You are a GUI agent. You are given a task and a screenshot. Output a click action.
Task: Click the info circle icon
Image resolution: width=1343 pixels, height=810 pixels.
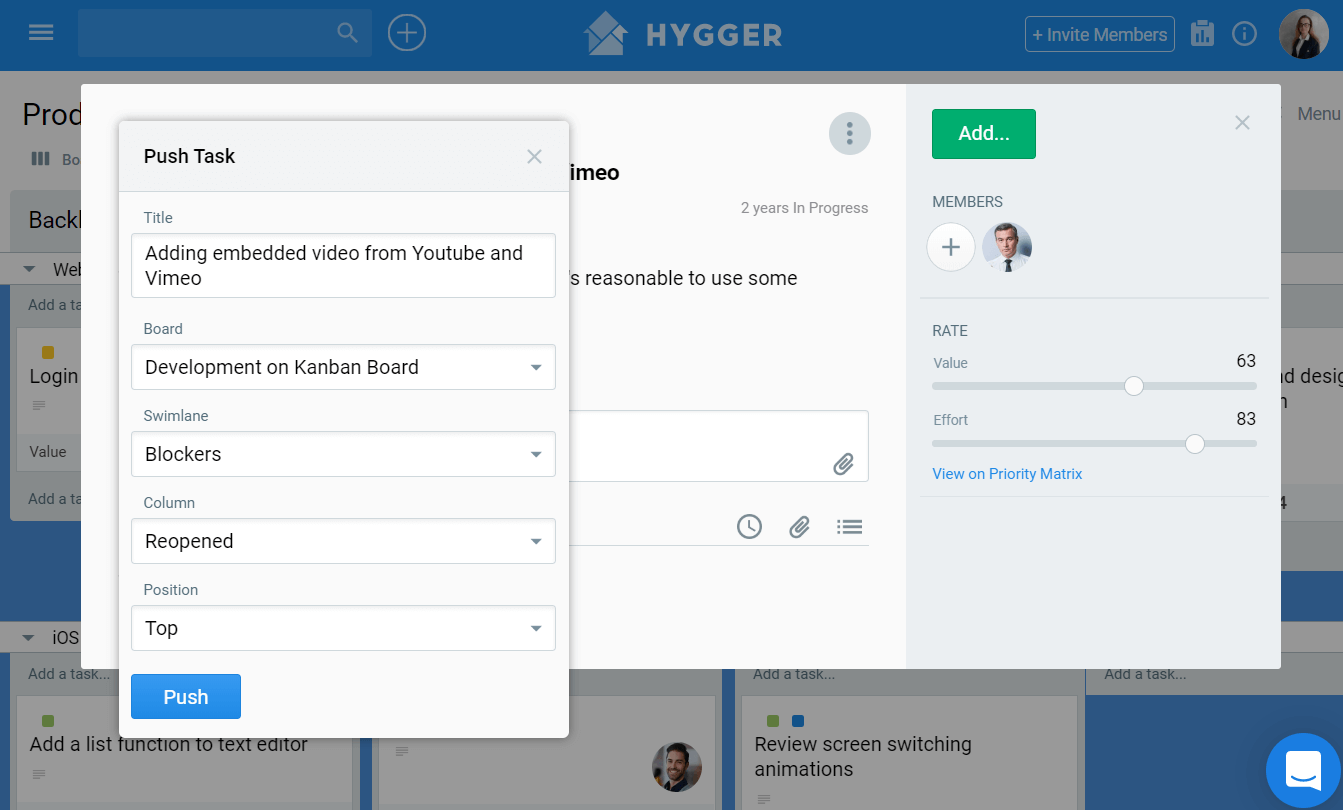click(1244, 34)
